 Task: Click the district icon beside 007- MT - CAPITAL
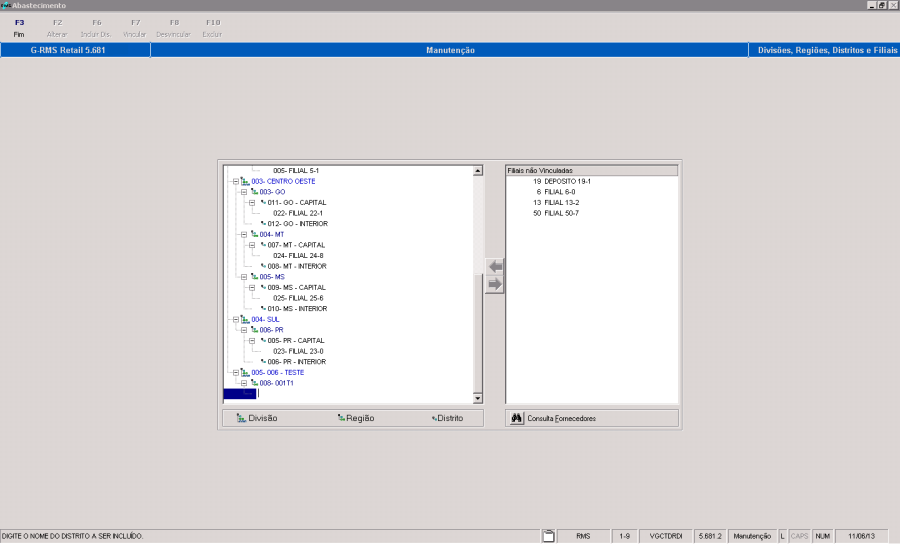[263, 245]
